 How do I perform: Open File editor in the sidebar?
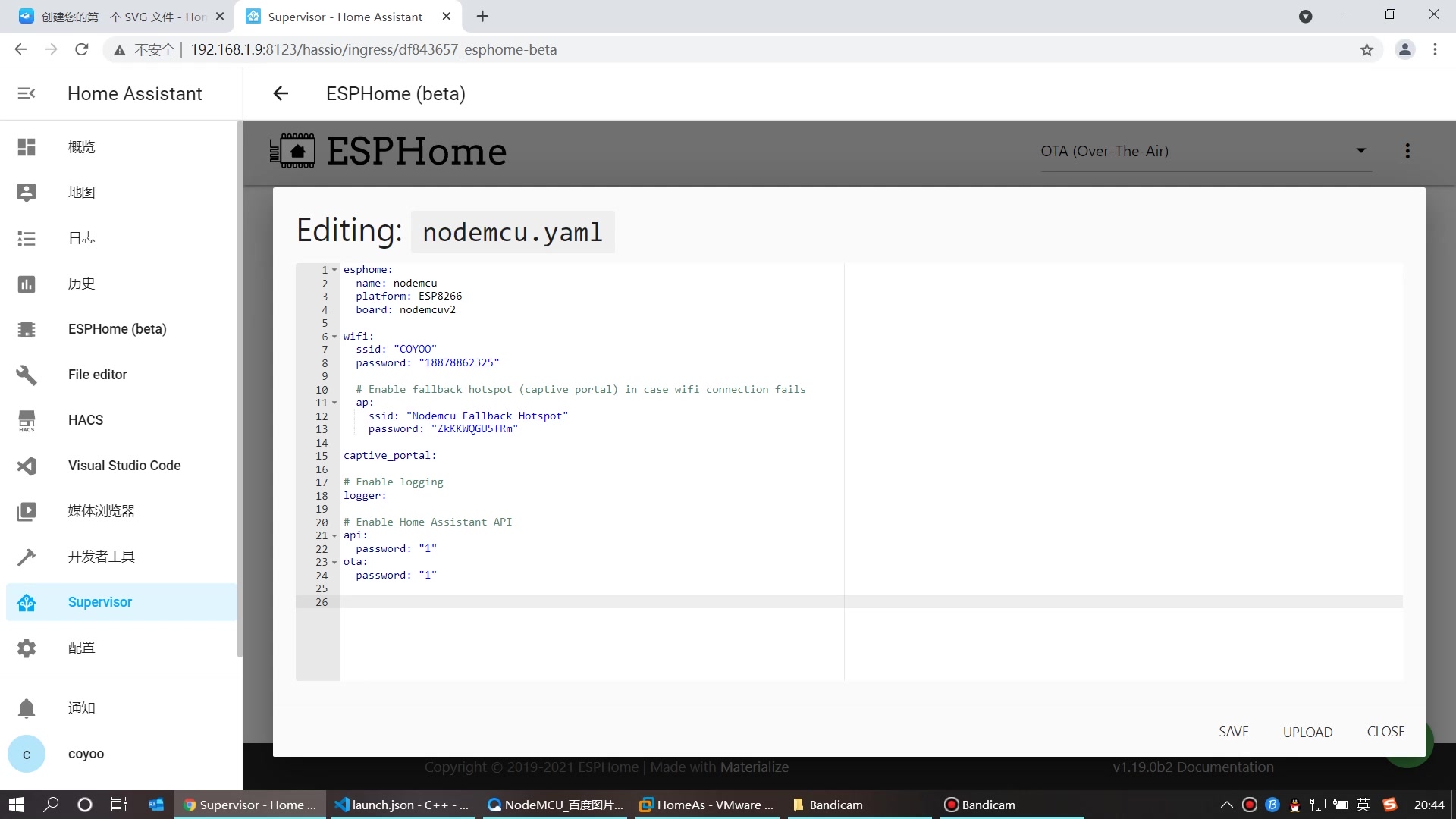tap(121, 375)
